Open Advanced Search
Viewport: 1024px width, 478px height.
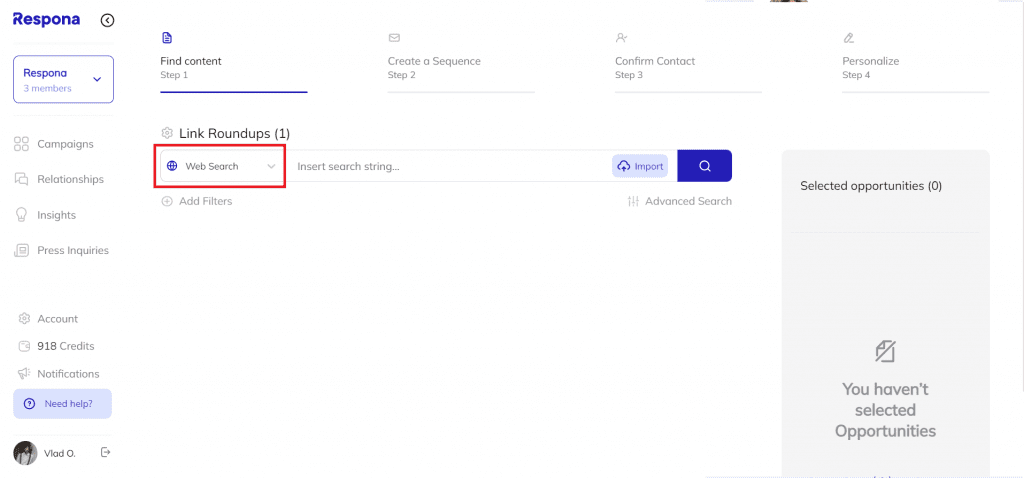click(679, 201)
